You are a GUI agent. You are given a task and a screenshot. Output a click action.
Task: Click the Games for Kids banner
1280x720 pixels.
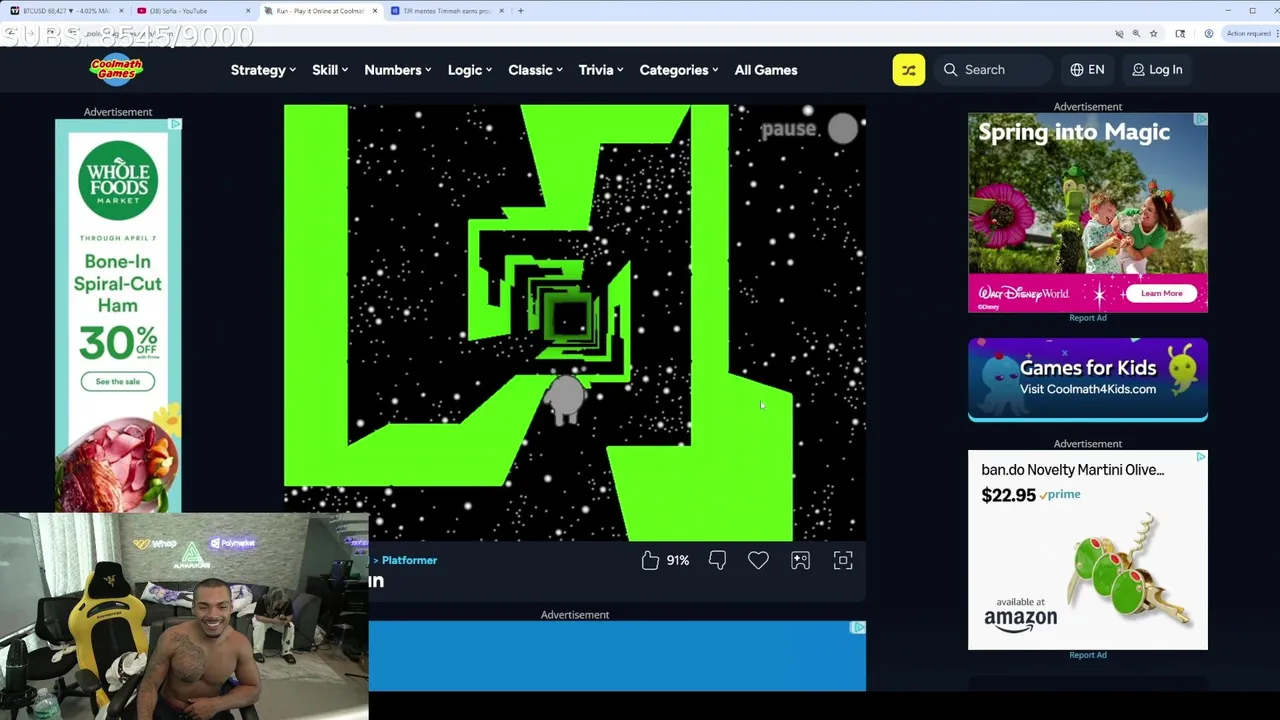1088,379
